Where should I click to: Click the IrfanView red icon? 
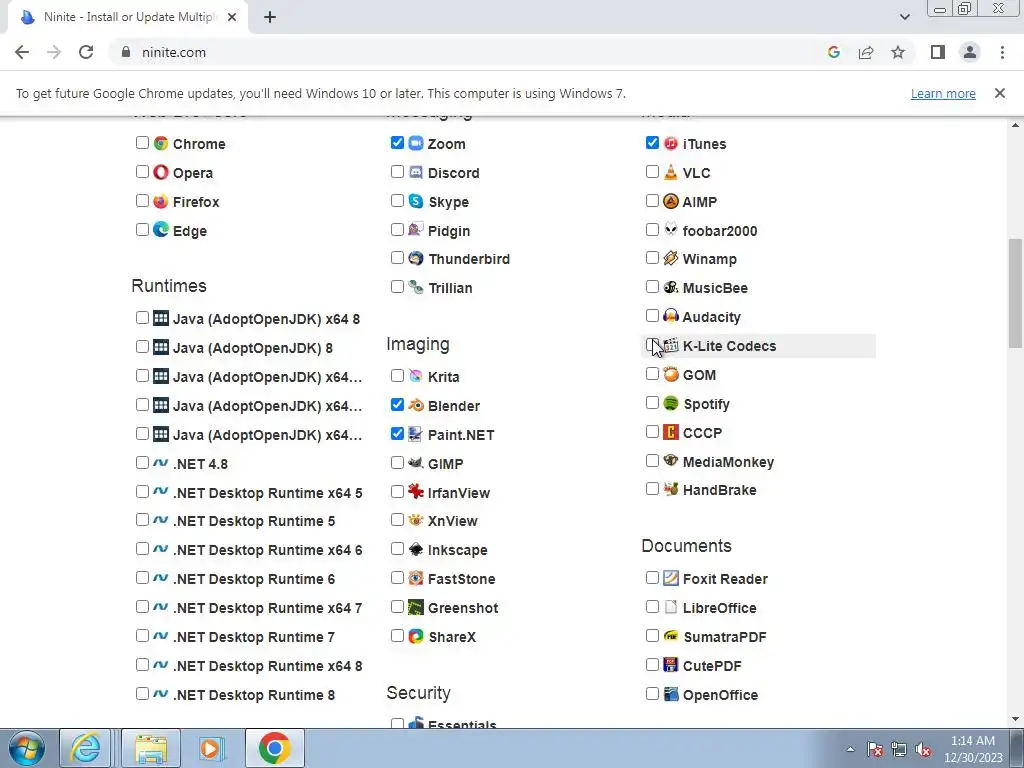click(x=416, y=492)
